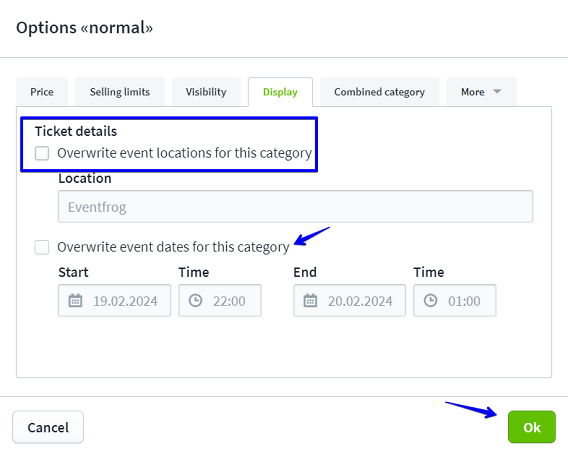Click the clock icon beside 01:00
The height and width of the screenshot is (454, 568).
(x=430, y=301)
